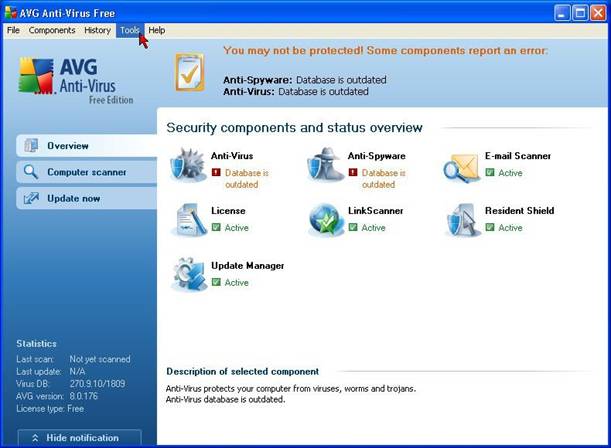Click Anti-Virus "Database is outdated" status text
The width and height of the screenshot is (611, 448).
coord(247,178)
